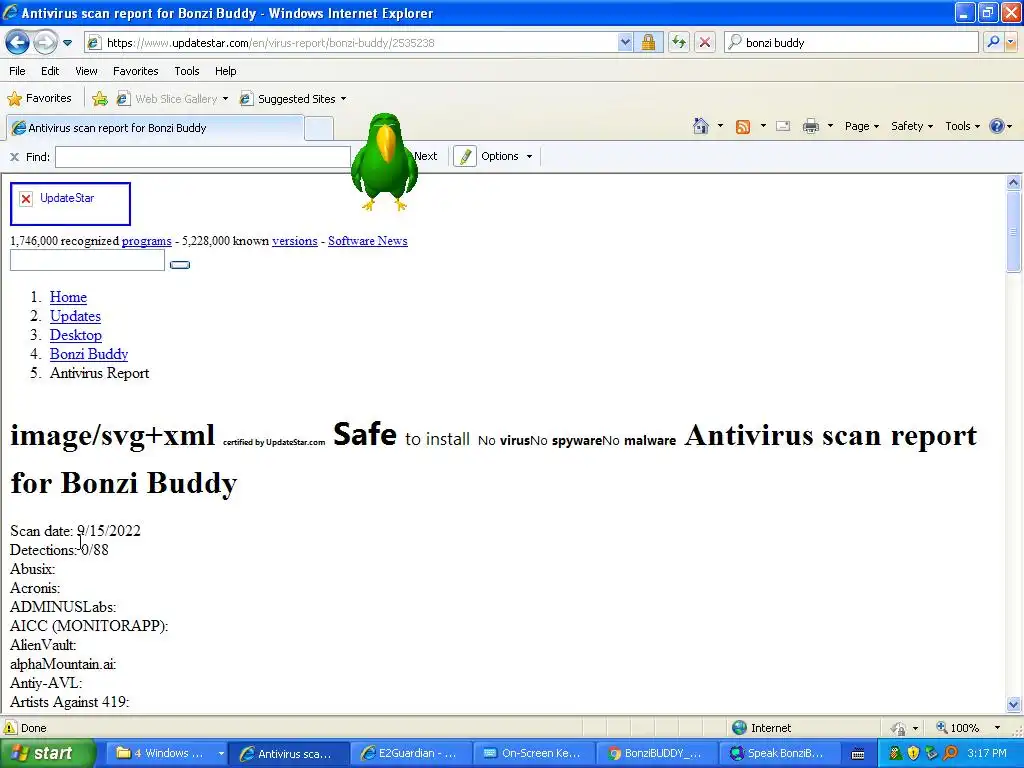Open the Favorites menu
1024x768 pixels.
pyautogui.click(x=135, y=71)
